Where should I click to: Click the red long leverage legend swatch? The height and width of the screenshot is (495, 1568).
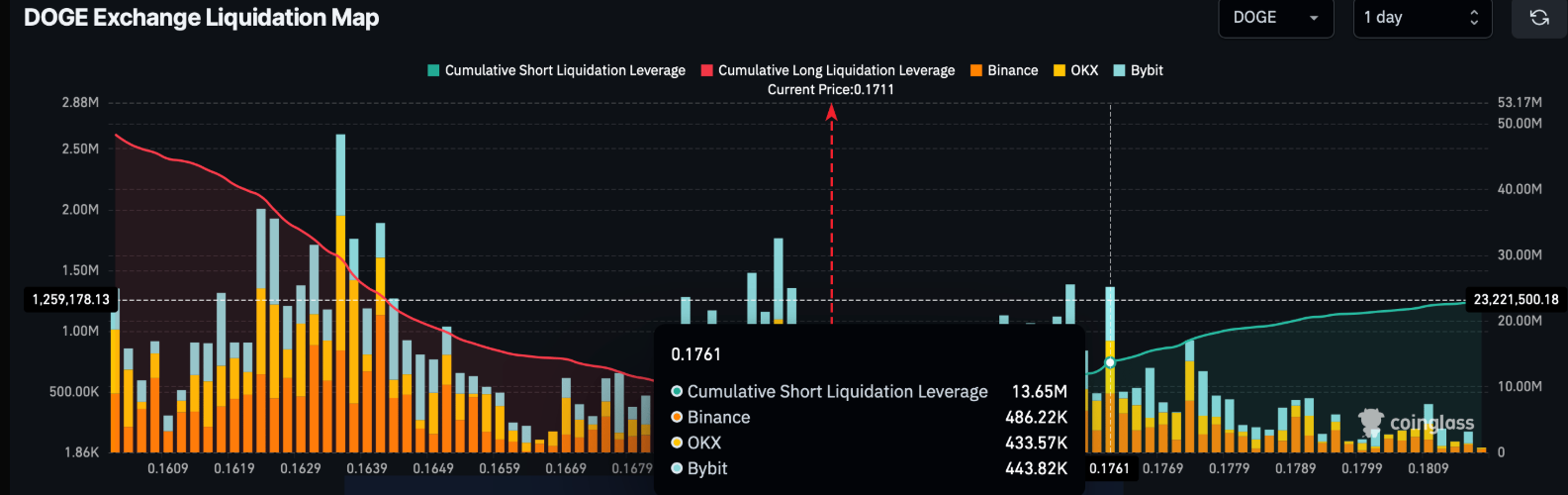(707, 70)
